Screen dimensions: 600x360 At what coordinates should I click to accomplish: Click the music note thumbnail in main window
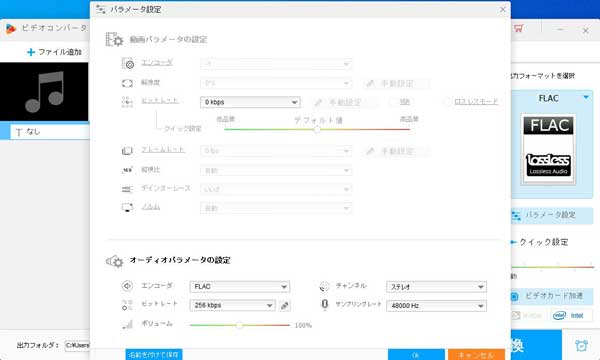(x=44, y=92)
